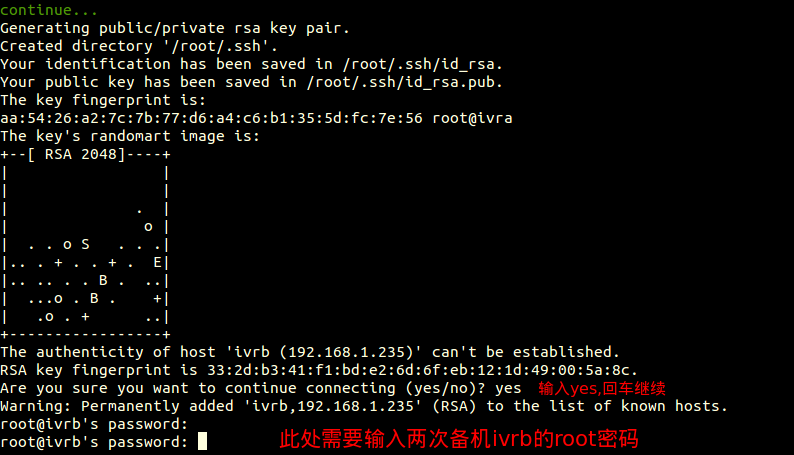Click the terminal cursor block after the password prompt

coord(202,442)
